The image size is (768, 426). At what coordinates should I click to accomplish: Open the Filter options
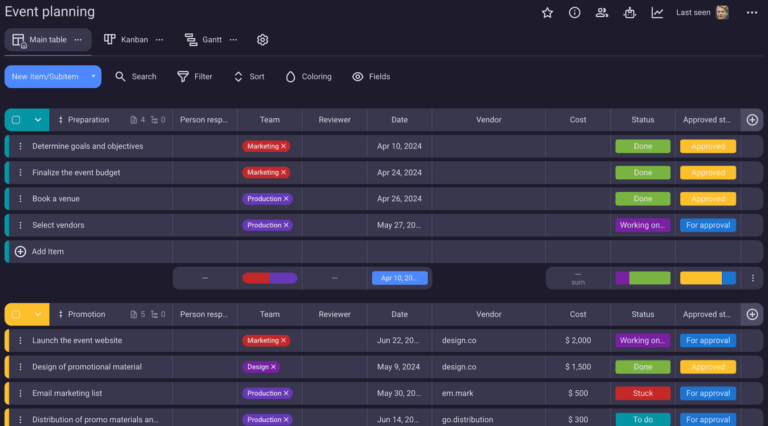(x=195, y=77)
